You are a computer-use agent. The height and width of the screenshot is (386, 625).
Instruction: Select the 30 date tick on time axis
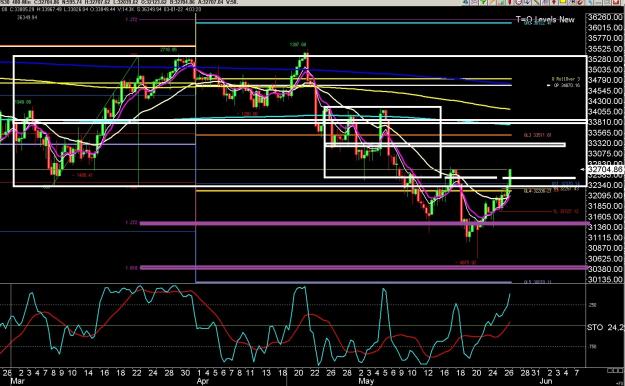pos(185,373)
